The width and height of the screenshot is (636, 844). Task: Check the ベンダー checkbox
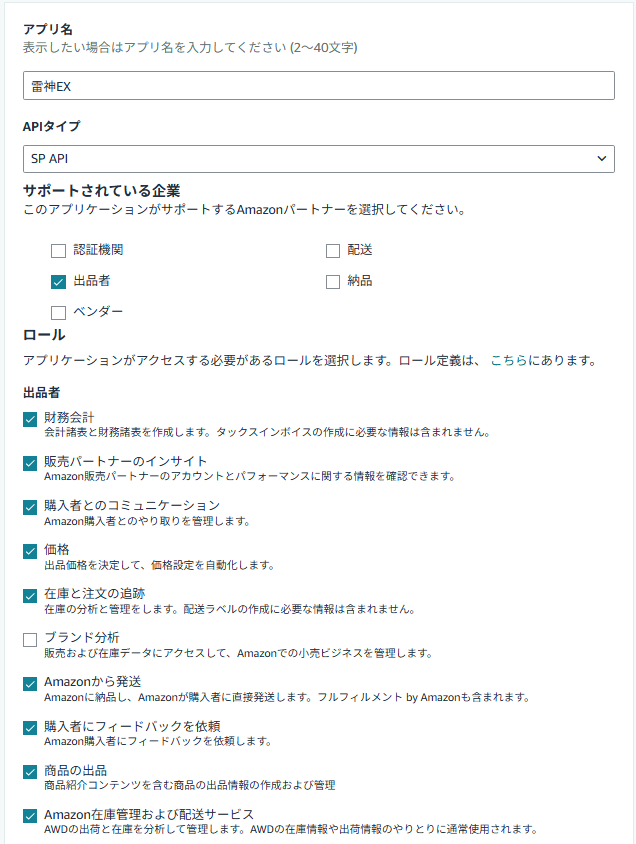click(x=58, y=312)
